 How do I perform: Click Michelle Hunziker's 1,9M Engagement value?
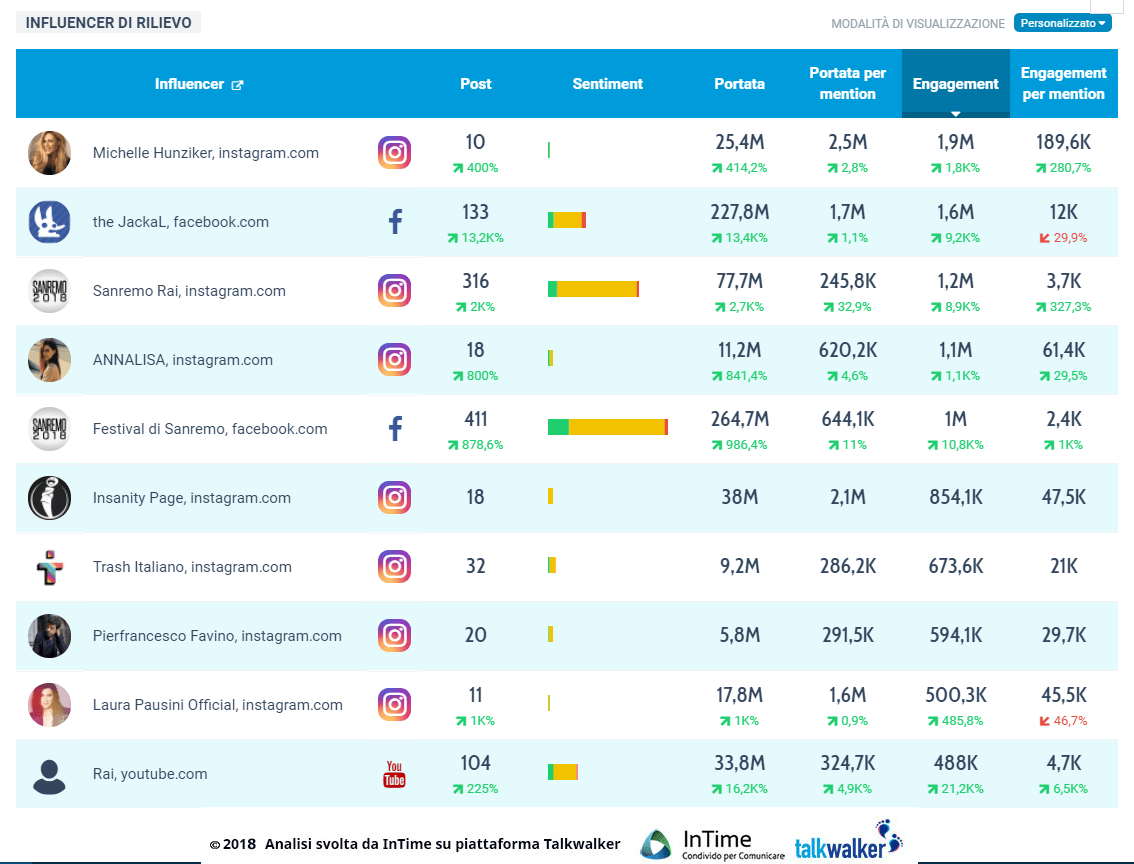click(x=955, y=142)
